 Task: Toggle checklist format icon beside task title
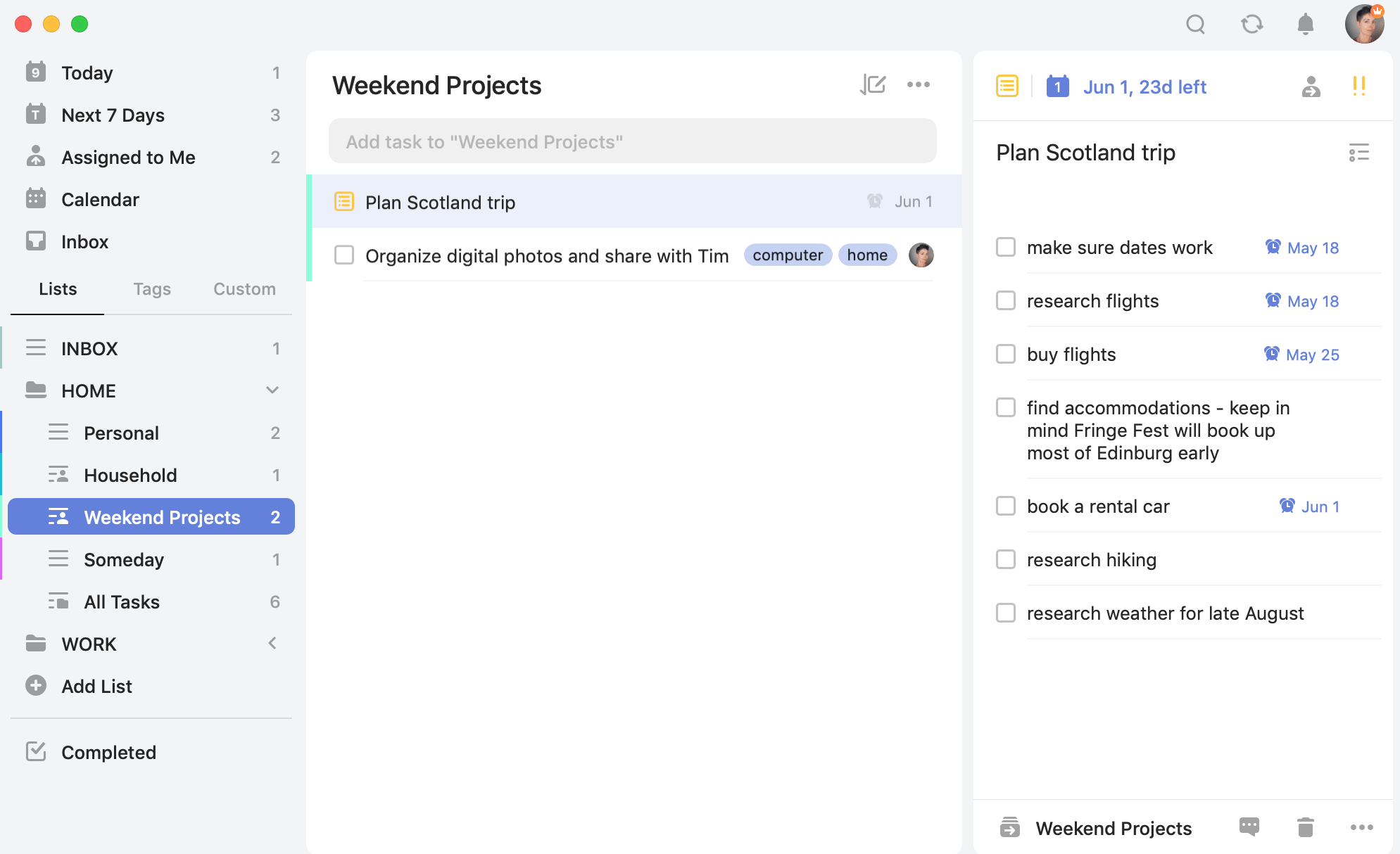(1358, 153)
